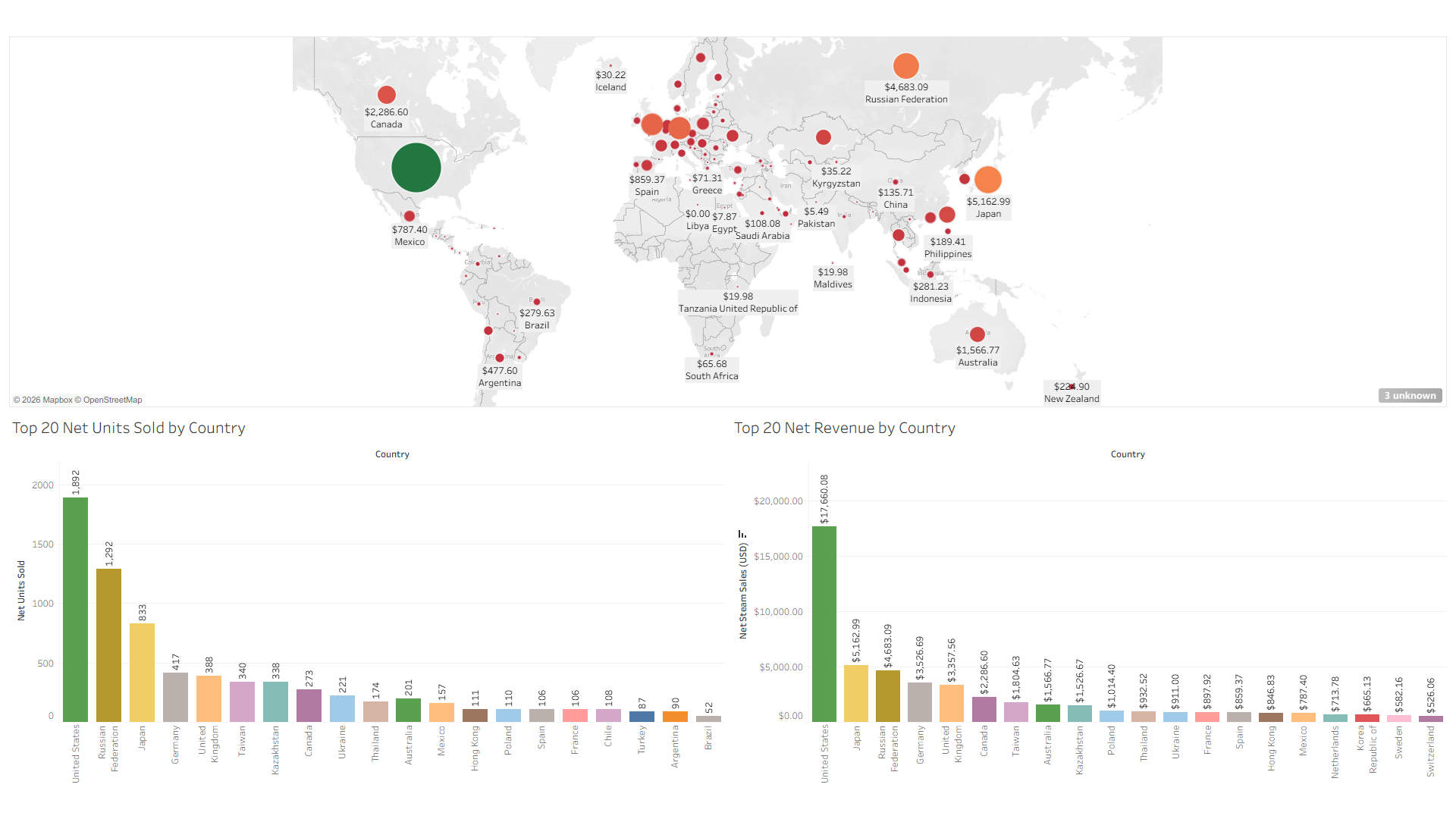Click the Canada red circle on map
This screenshot has width=1456, height=819.
(387, 95)
